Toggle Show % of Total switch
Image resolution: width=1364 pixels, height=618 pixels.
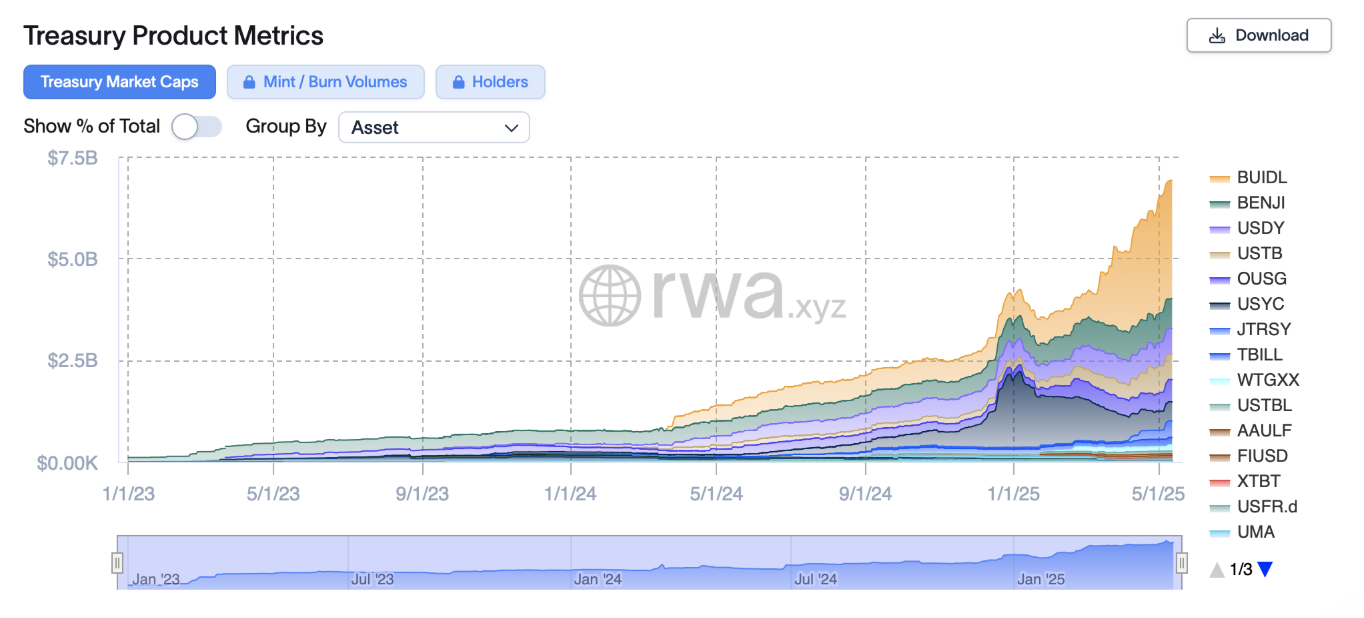(196, 127)
